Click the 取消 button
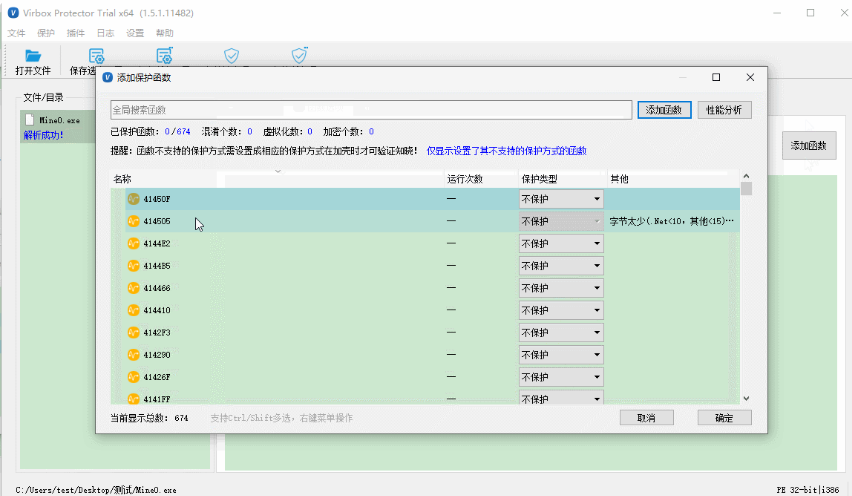 (x=647, y=418)
